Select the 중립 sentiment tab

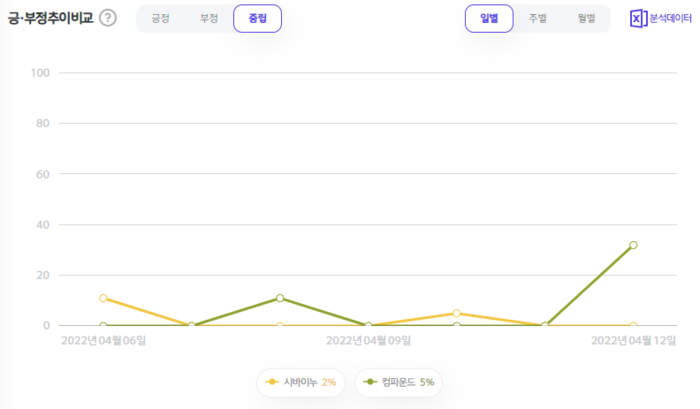coord(257,18)
